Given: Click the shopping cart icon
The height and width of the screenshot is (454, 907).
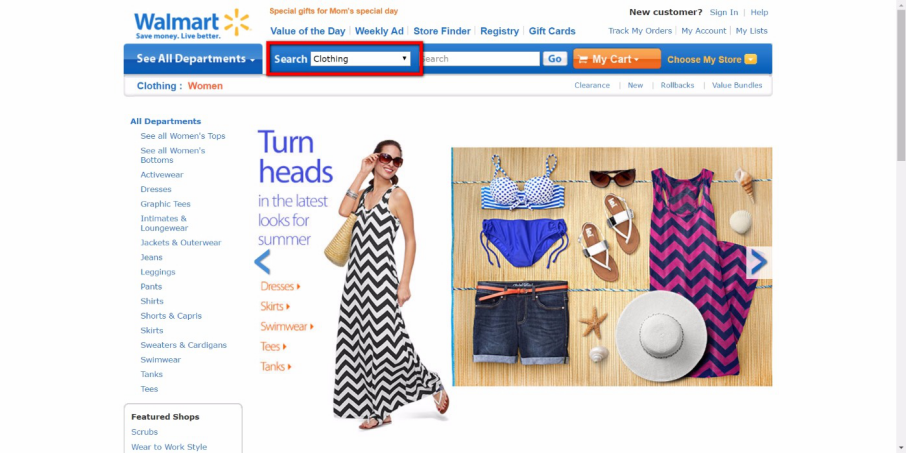Looking at the screenshot, I should (x=583, y=59).
